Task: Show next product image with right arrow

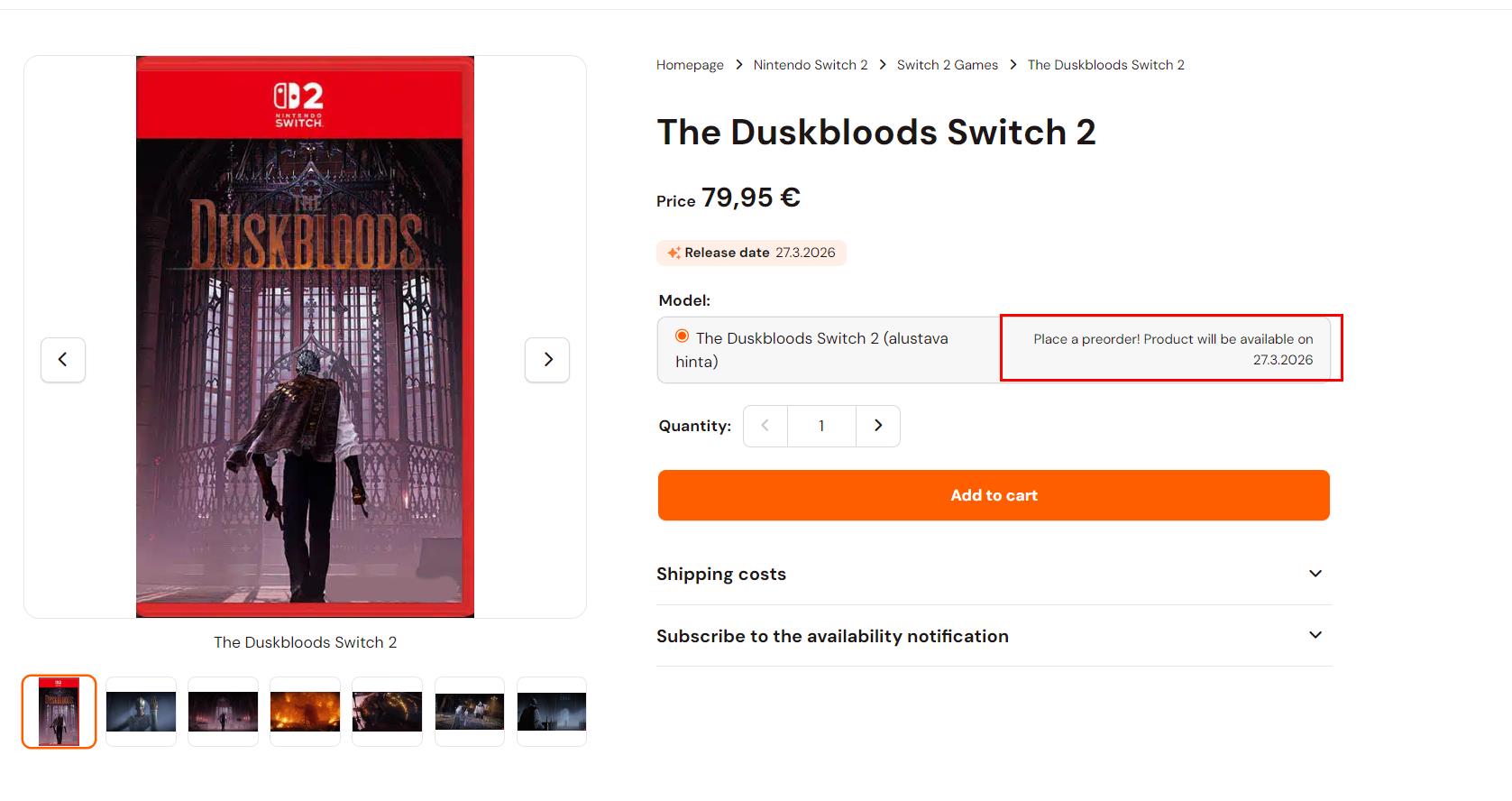Action: tap(547, 360)
